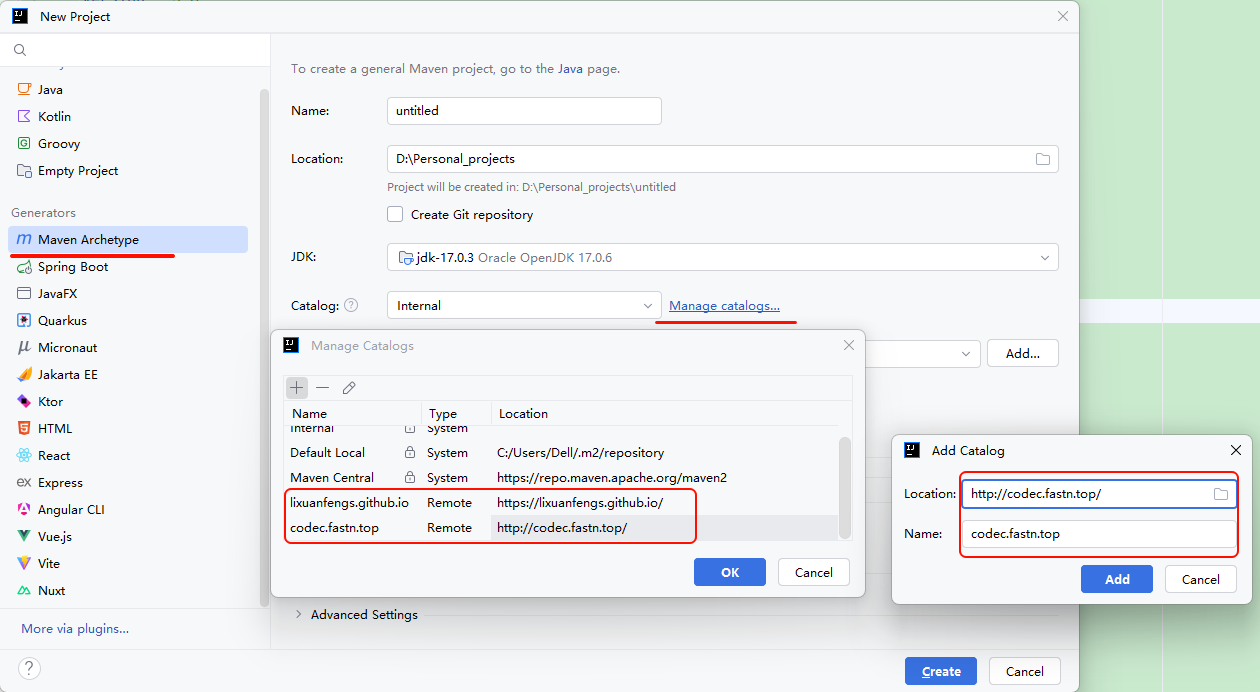The height and width of the screenshot is (692, 1260).
Task: Cancel the Manage Catalogs dialog
Action: 813,572
